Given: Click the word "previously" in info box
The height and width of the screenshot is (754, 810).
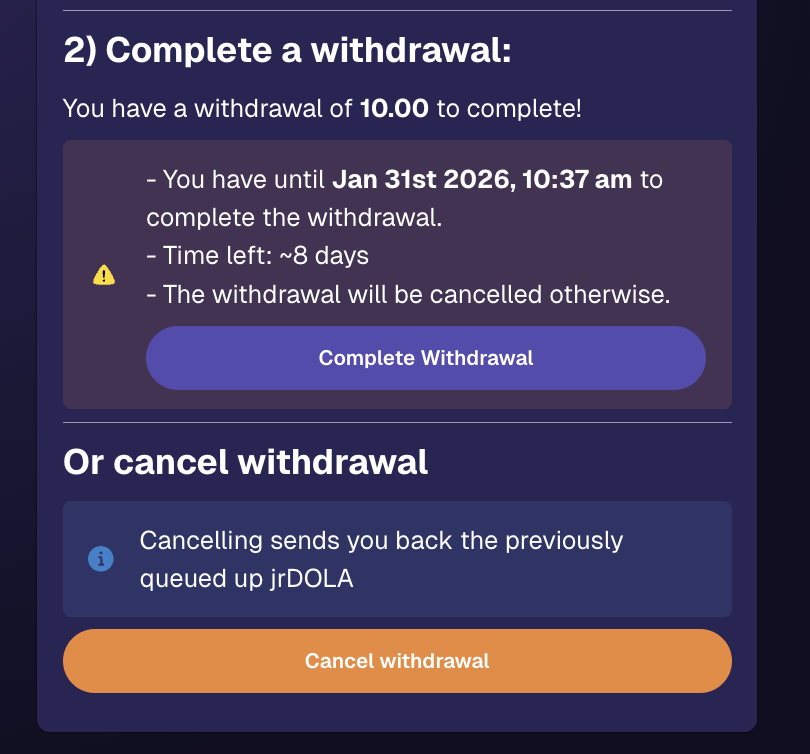Looking at the screenshot, I should point(564,541).
